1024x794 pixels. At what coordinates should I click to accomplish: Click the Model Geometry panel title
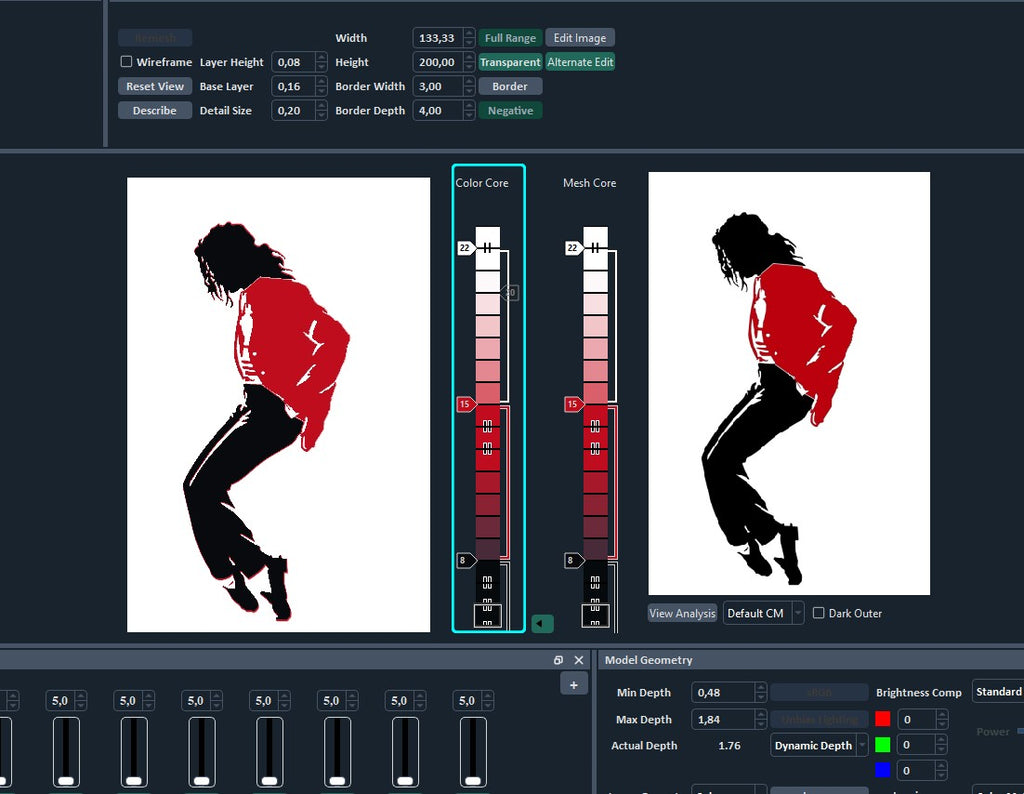point(648,660)
